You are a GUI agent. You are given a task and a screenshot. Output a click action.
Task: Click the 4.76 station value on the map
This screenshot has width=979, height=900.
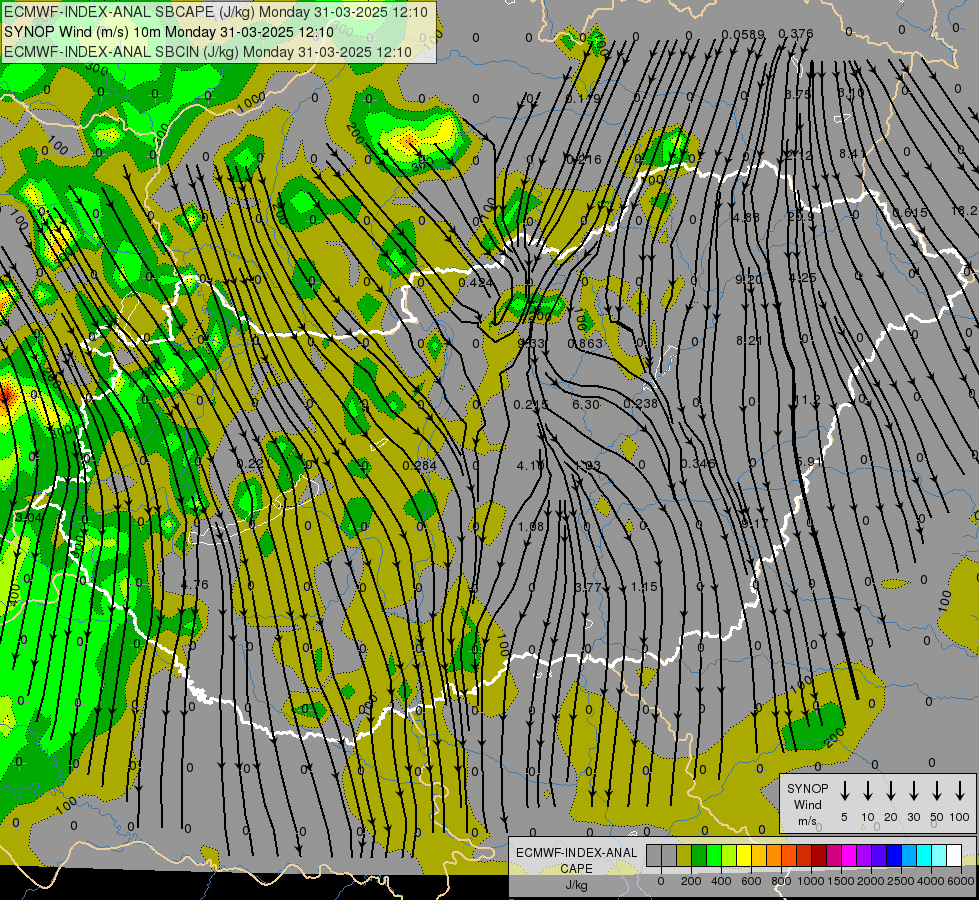click(195, 585)
